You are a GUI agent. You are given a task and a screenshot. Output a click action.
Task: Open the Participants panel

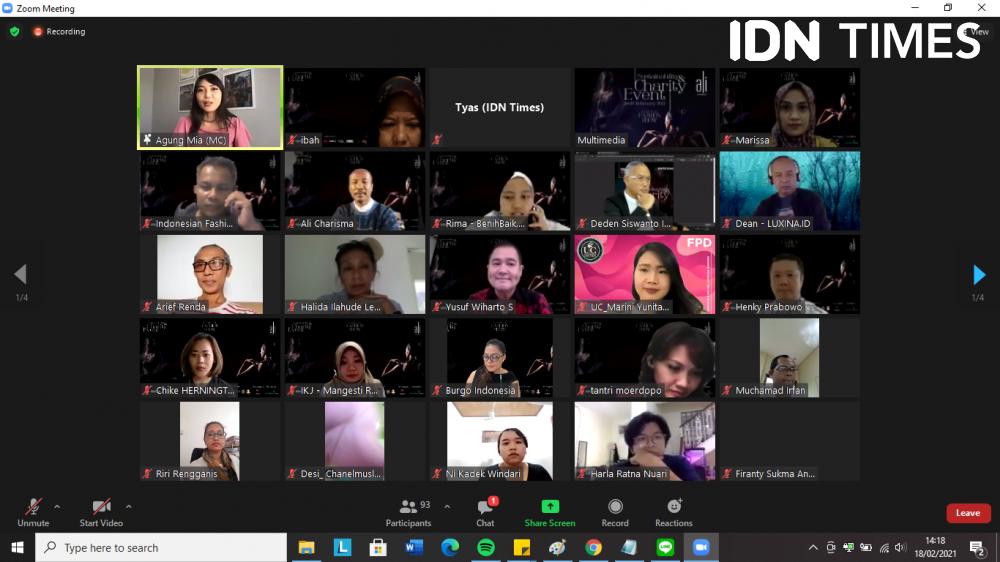tap(408, 513)
